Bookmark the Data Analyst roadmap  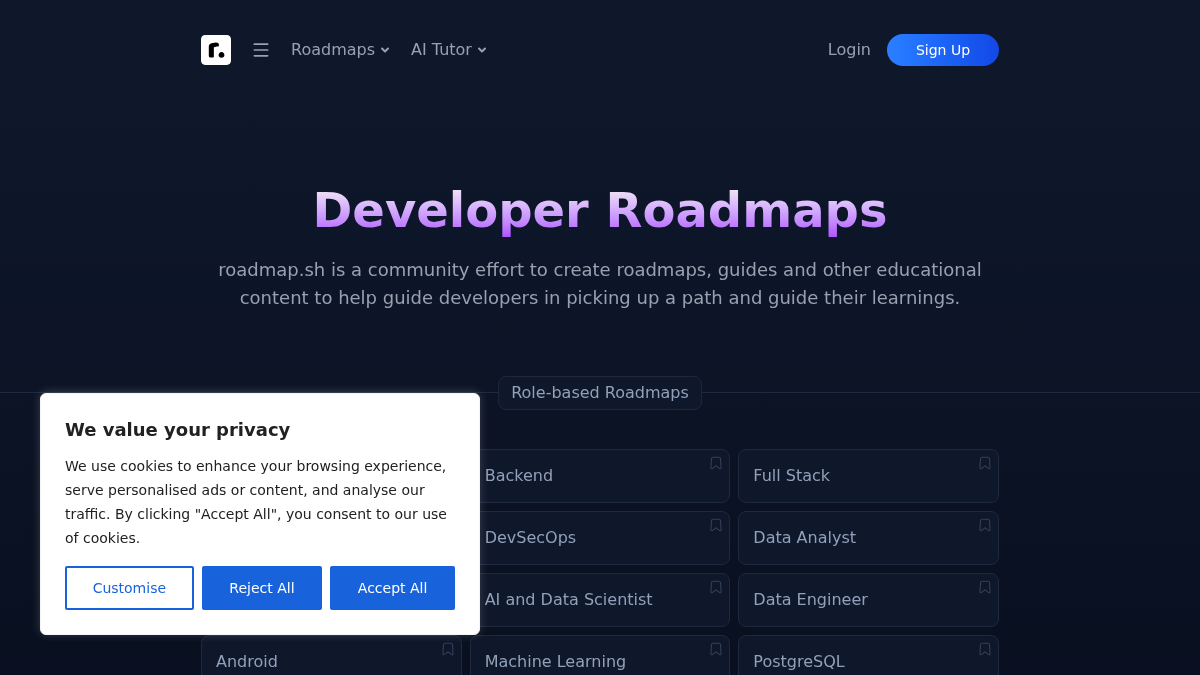pyautogui.click(x=985, y=525)
